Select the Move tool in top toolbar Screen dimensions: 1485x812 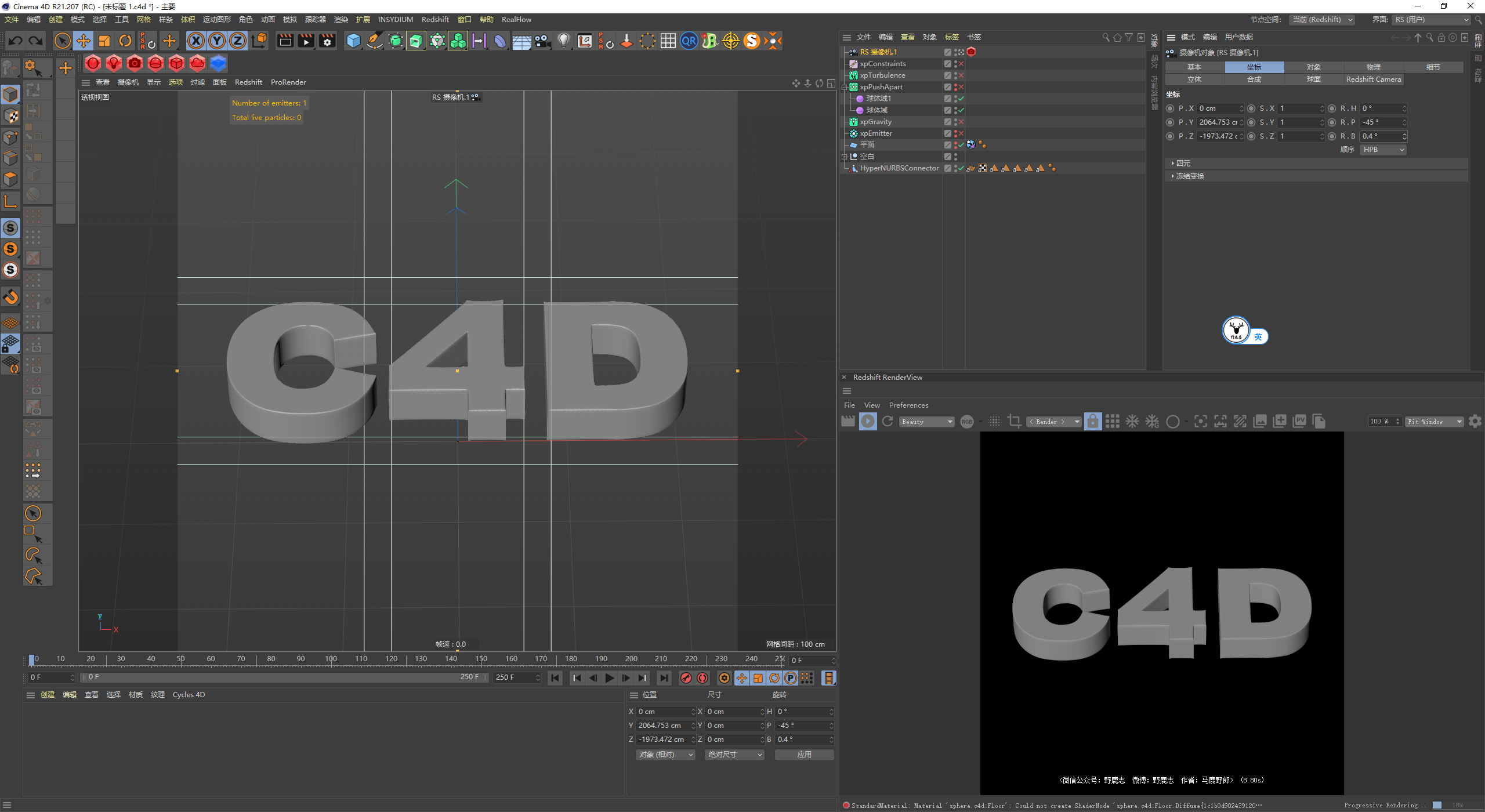coord(84,41)
